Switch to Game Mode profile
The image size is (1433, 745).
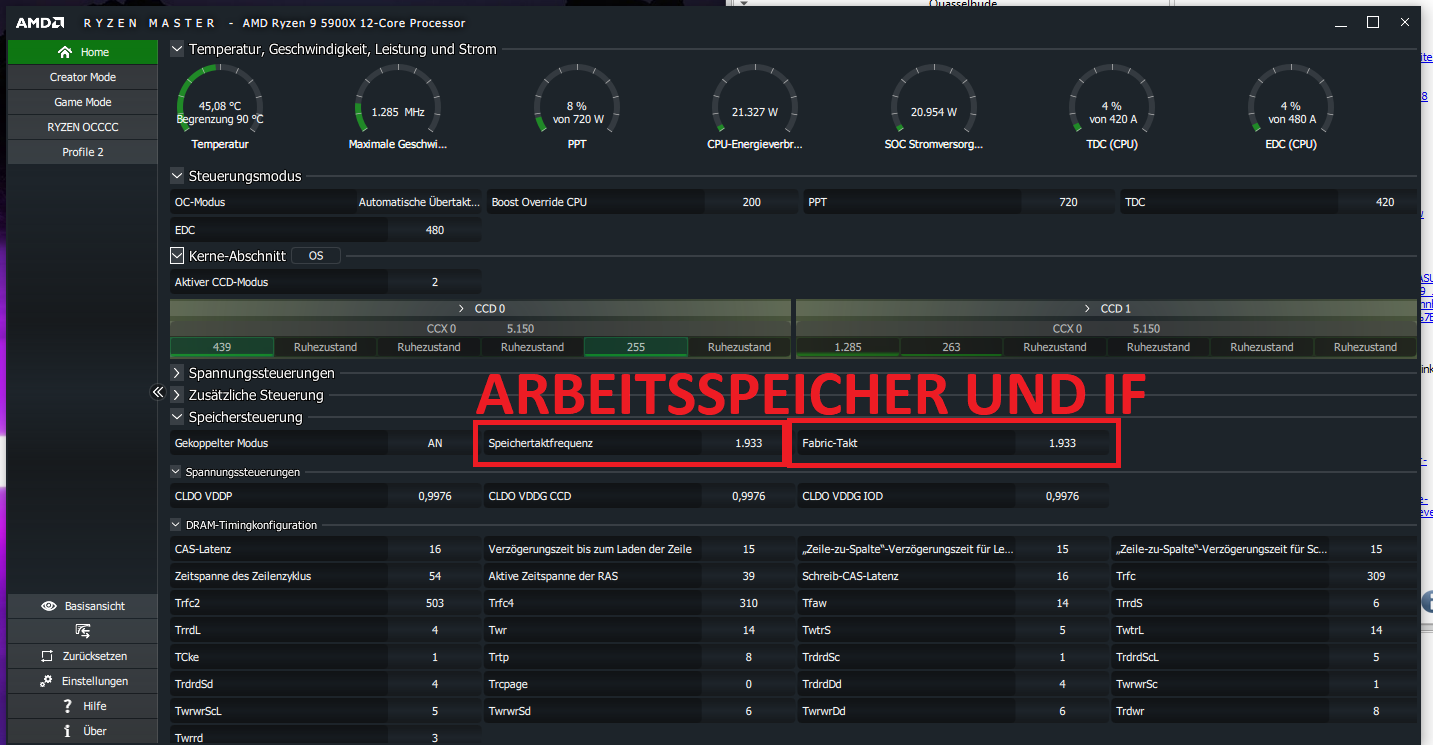tap(83, 102)
